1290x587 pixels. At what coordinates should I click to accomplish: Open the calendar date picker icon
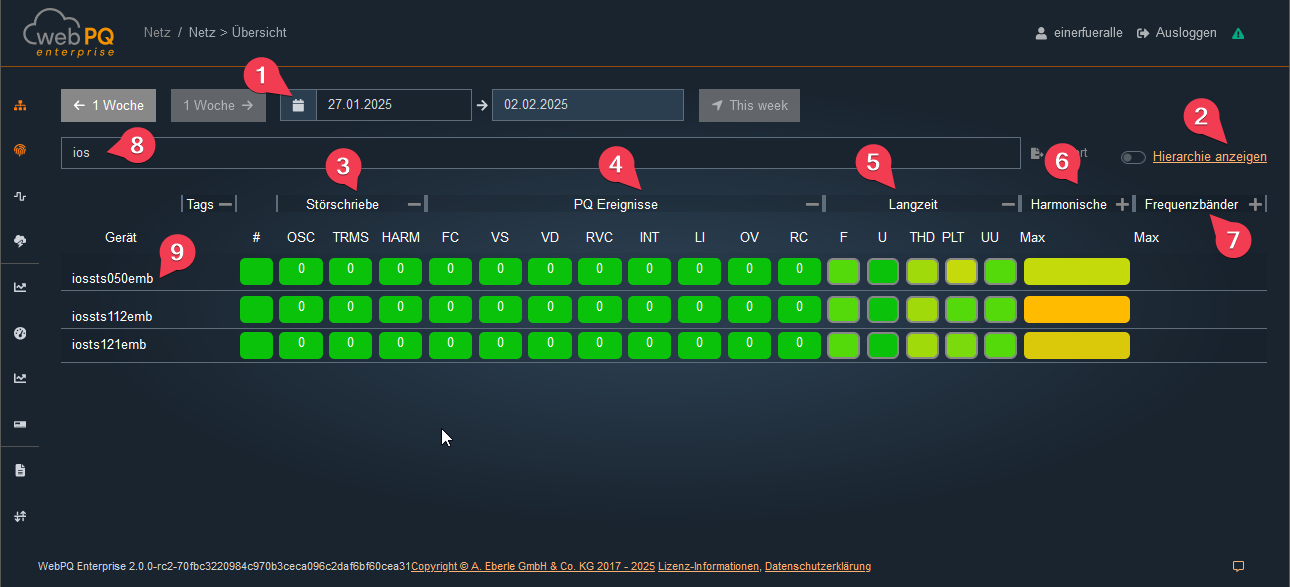pyautogui.click(x=298, y=105)
